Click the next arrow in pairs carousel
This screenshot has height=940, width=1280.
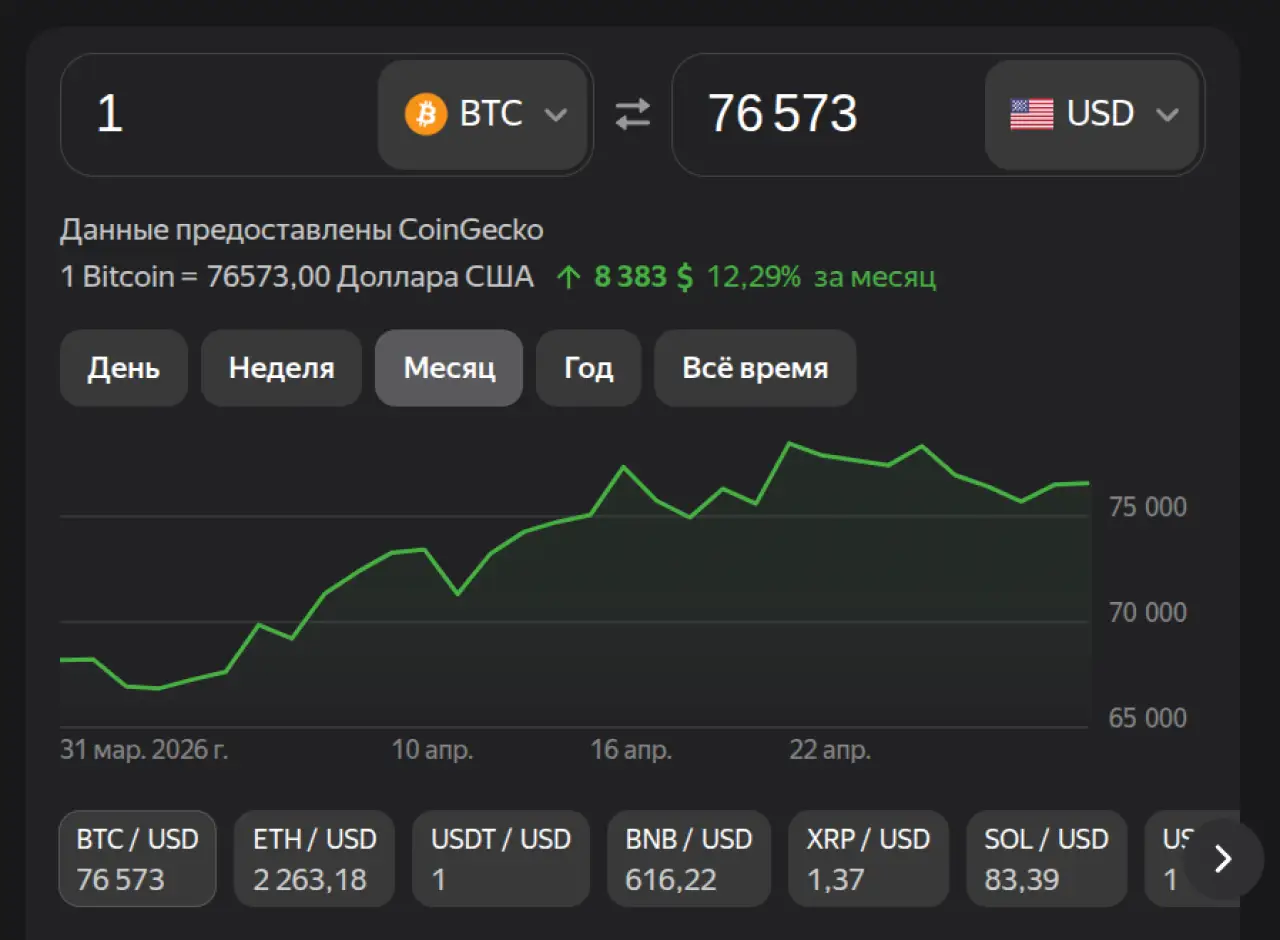(1223, 859)
